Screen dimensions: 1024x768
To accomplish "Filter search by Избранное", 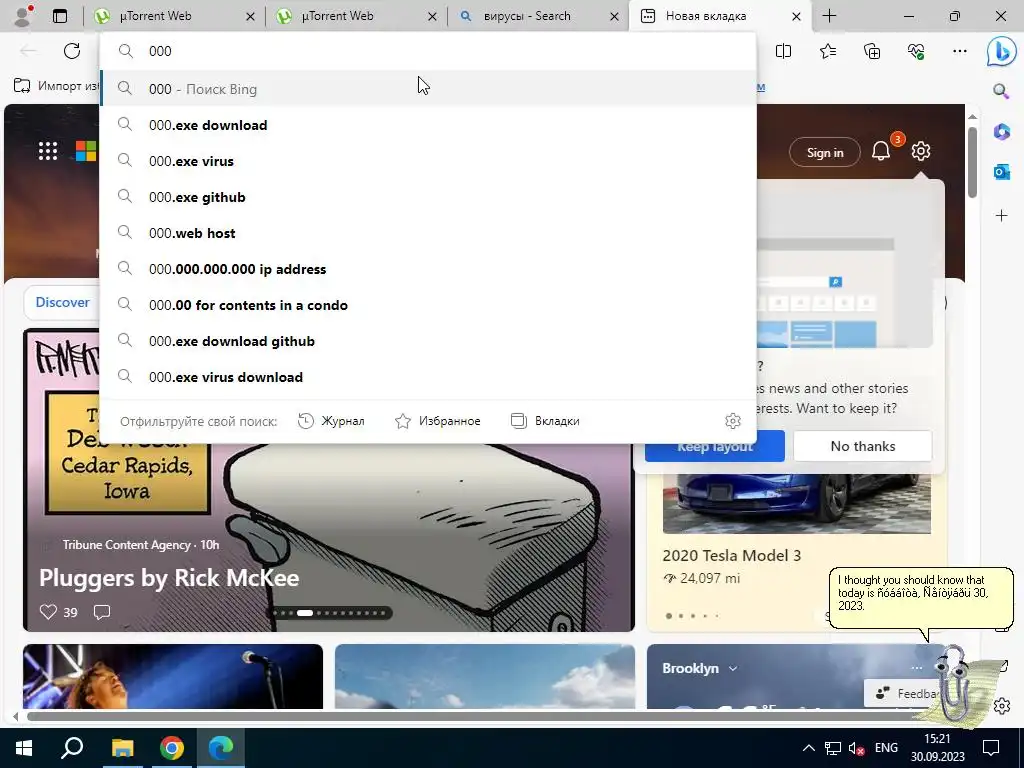I will tap(438, 421).
